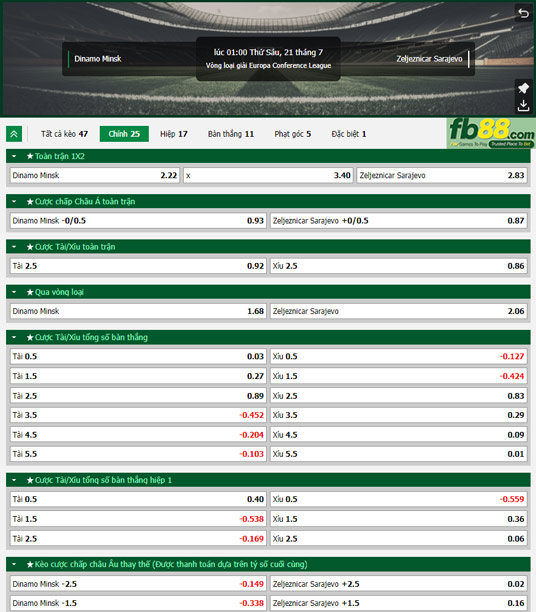Collapse the Toàn trận 1X2 section arrow
This screenshot has height=612, width=536.
click(x=14, y=156)
